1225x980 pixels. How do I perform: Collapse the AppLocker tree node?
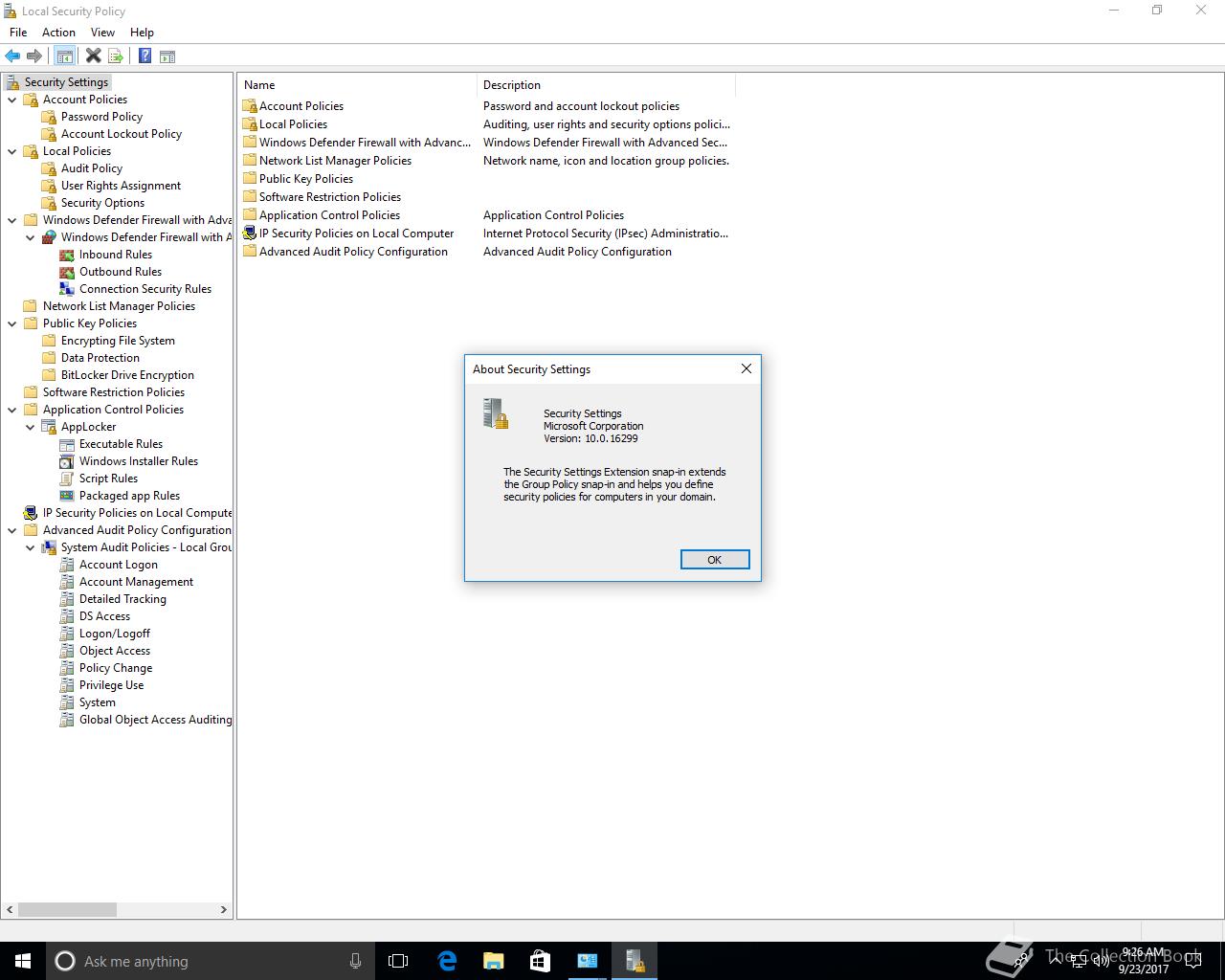pyautogui.click(x=30, y=427)
